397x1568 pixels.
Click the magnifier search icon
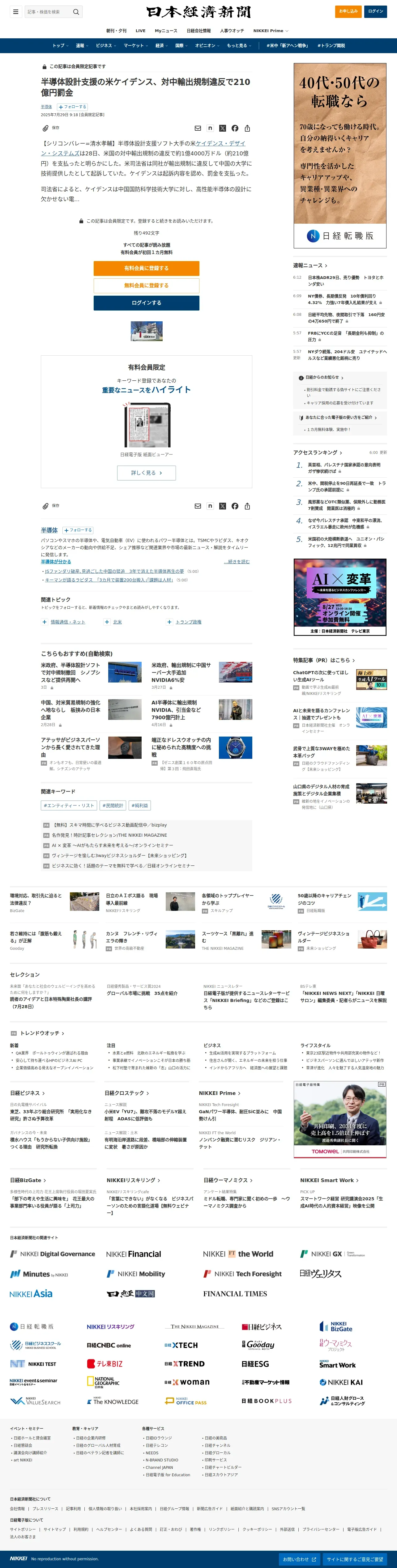(x=76, y=11)
